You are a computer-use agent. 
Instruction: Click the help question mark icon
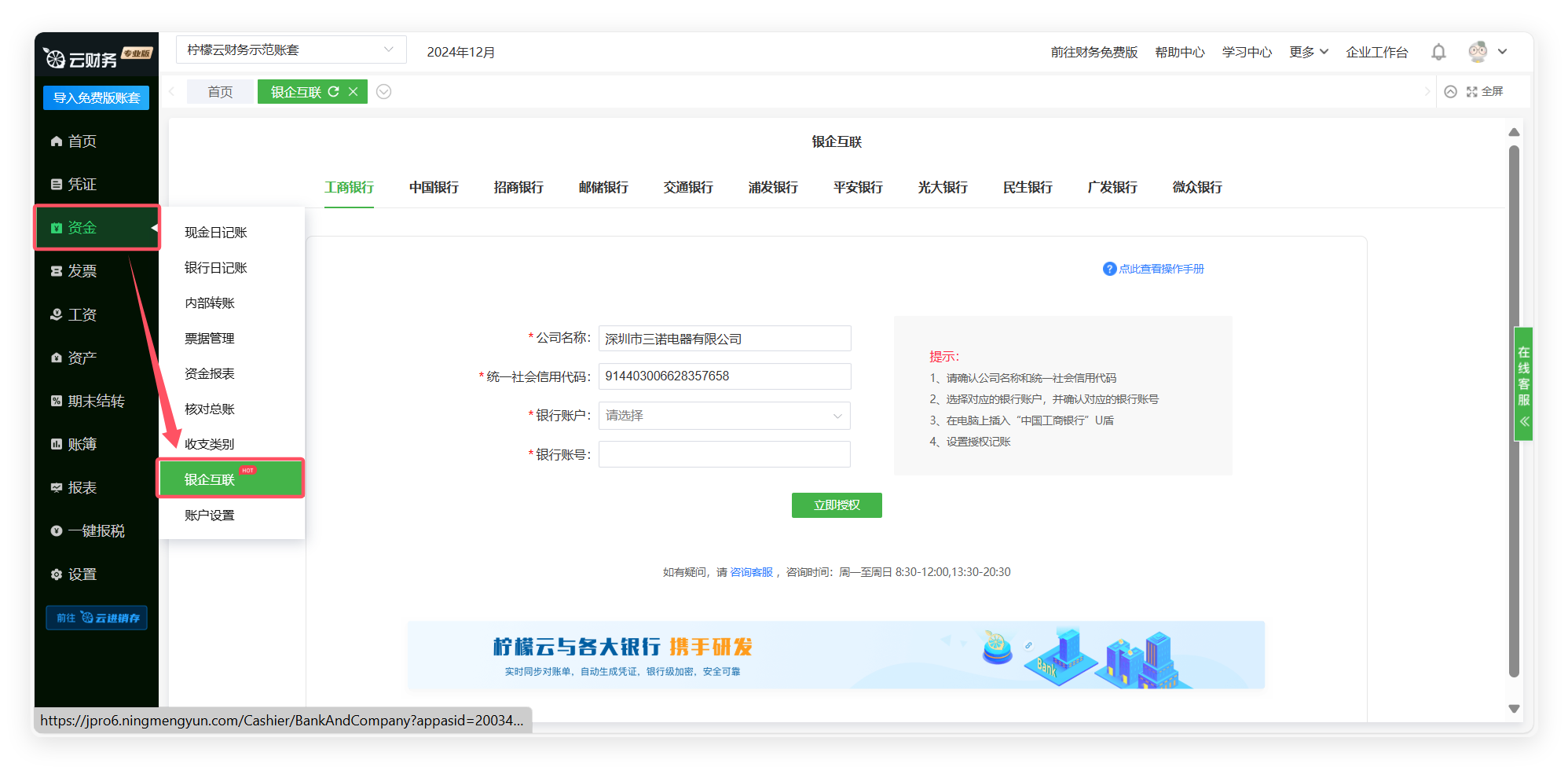[1109, 269]
